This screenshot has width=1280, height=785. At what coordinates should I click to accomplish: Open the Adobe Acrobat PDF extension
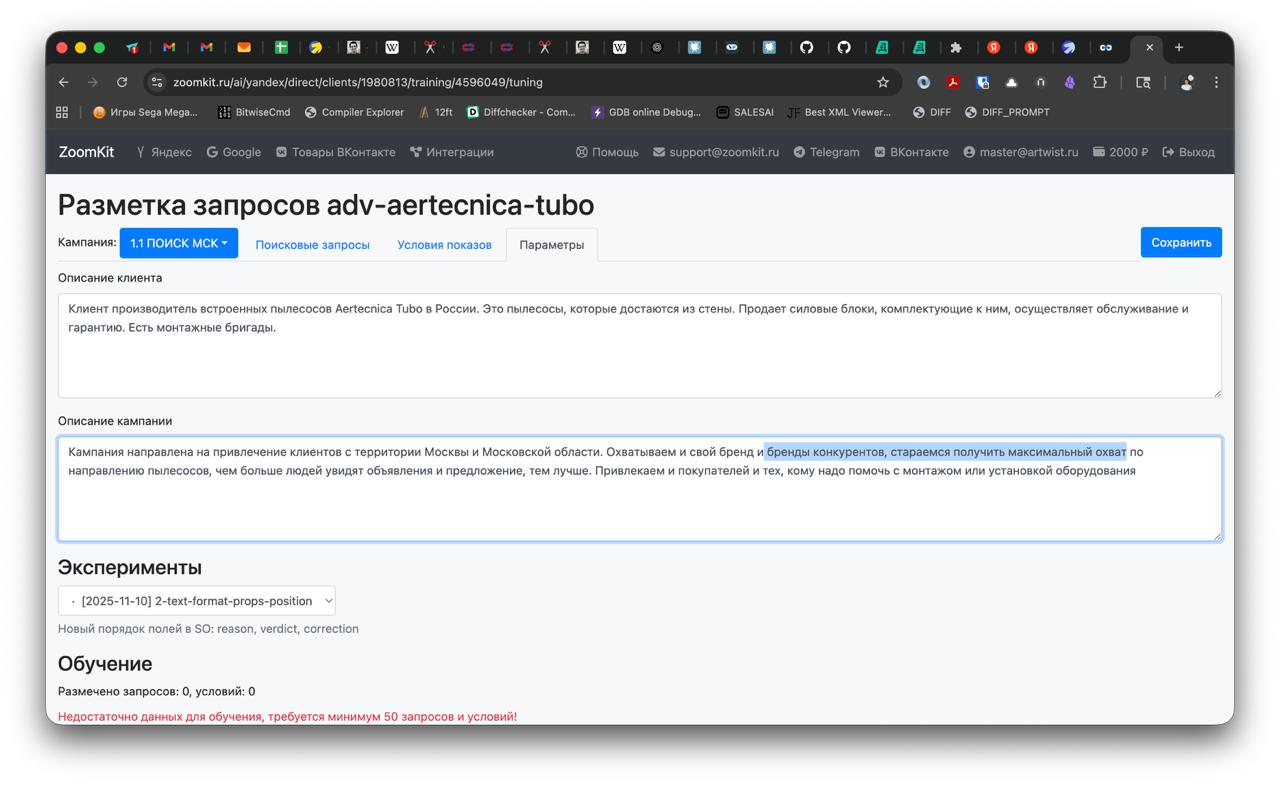click(953, 82)
